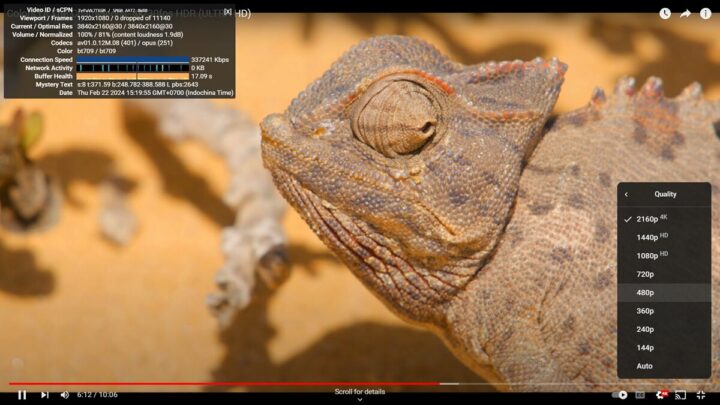Pick 240p quality
720x405 pixels.
664,329
